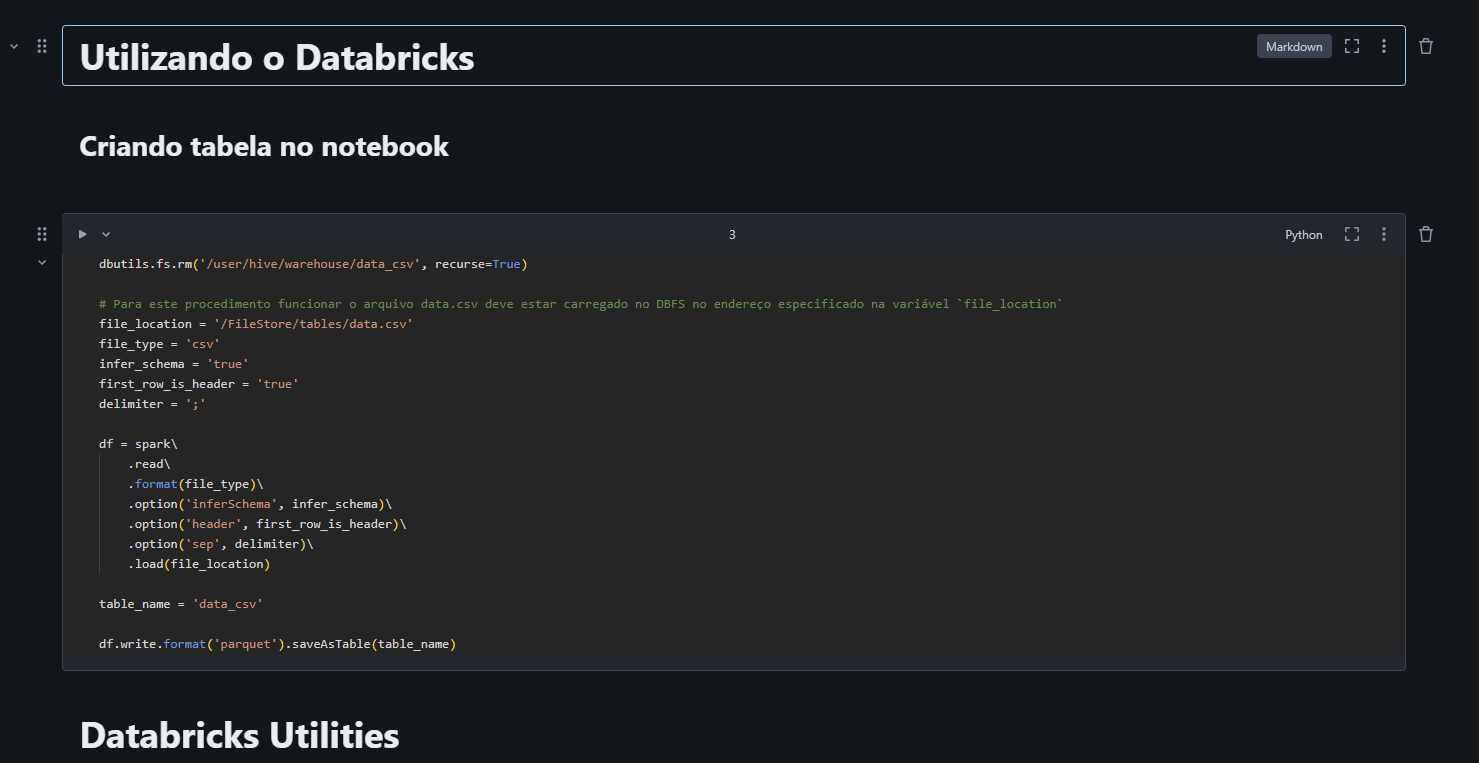This screenshot has width=1479, height=763.
Task: Change cell language from Python
Action: (1304, 235)
